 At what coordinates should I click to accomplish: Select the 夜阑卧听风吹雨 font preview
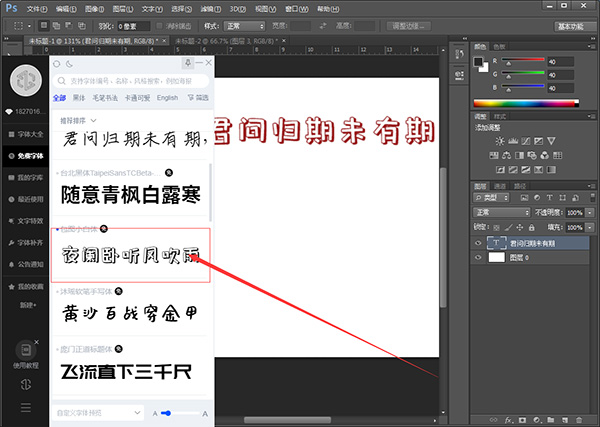pyautogui.click(x=130, y=257)
